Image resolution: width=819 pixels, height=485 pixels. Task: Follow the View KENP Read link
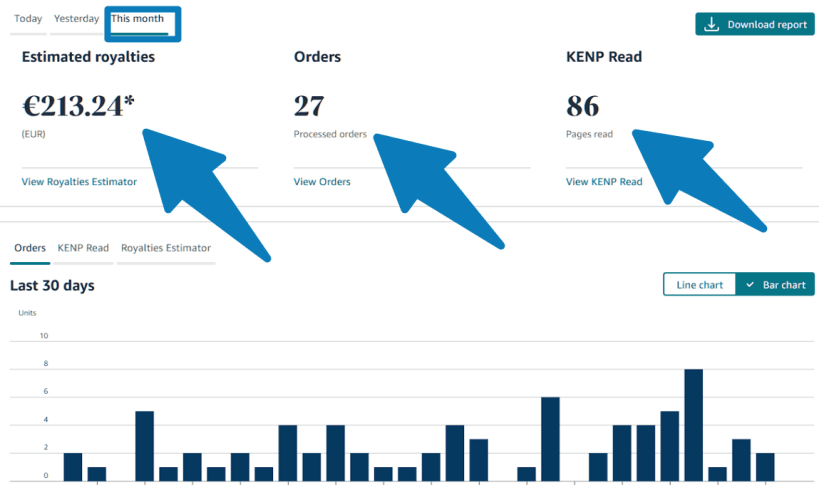(604, 182)
